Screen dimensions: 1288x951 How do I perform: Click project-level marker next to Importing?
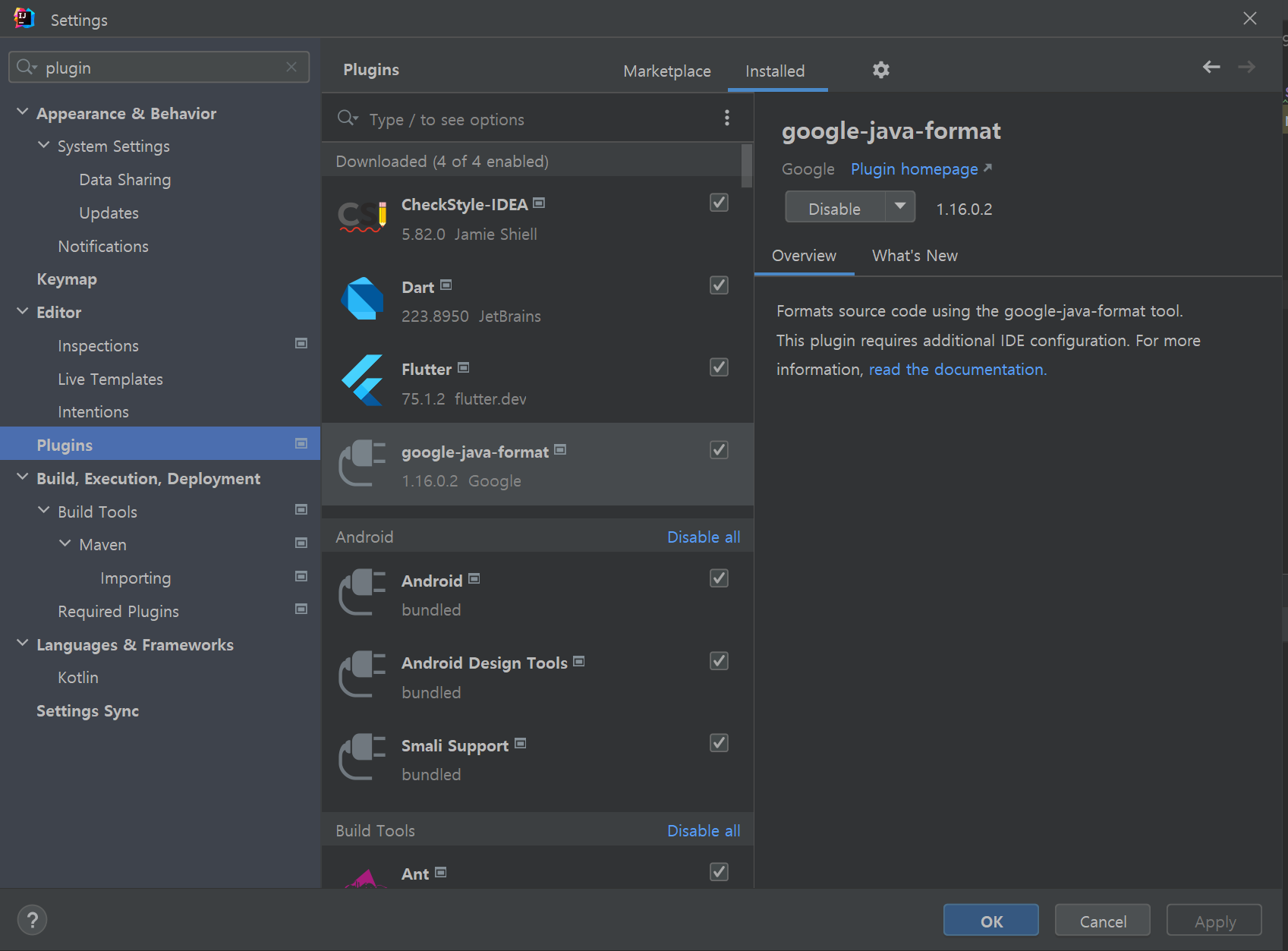click(x=301, y=576)
